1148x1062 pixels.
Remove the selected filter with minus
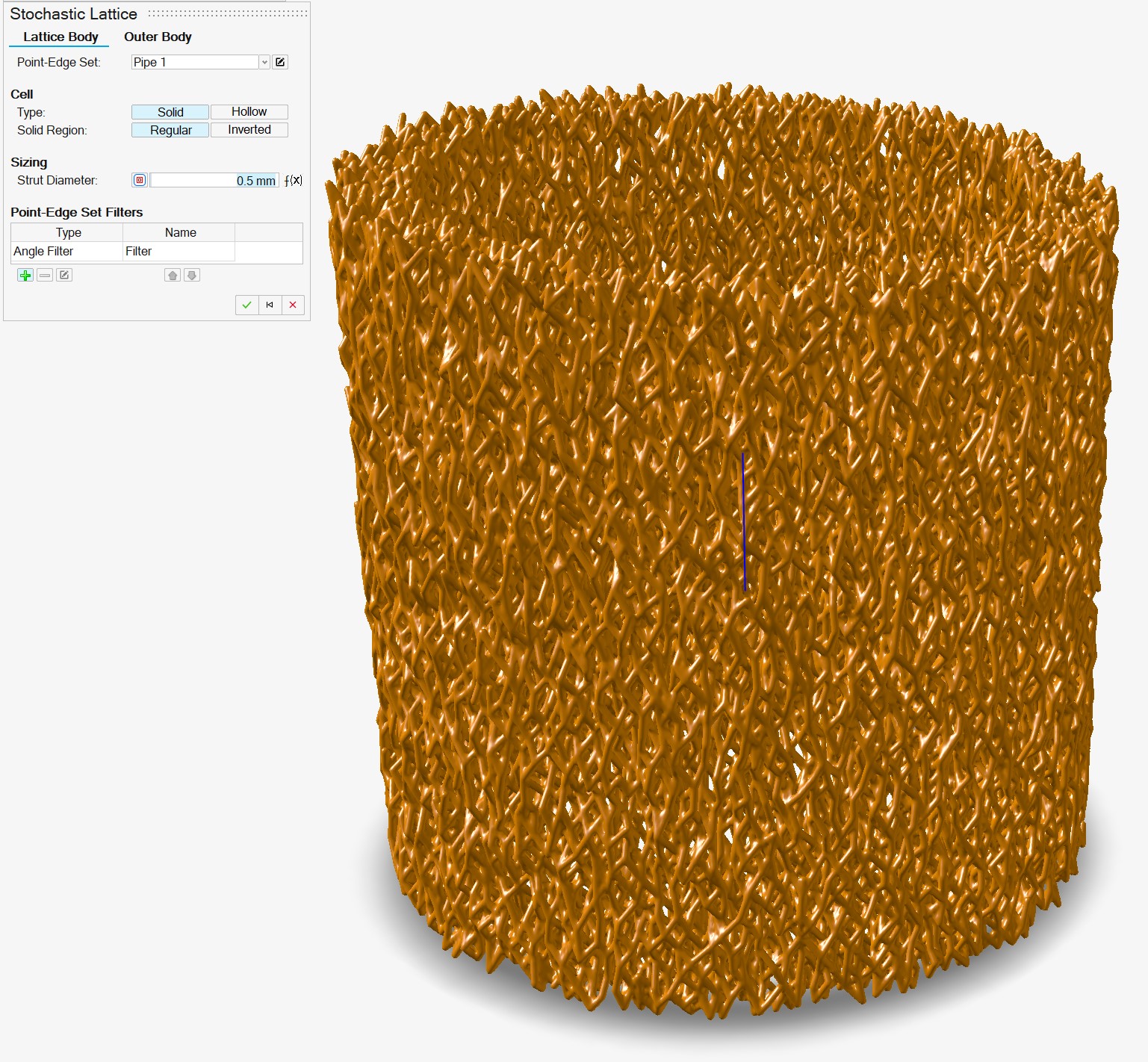45,276
